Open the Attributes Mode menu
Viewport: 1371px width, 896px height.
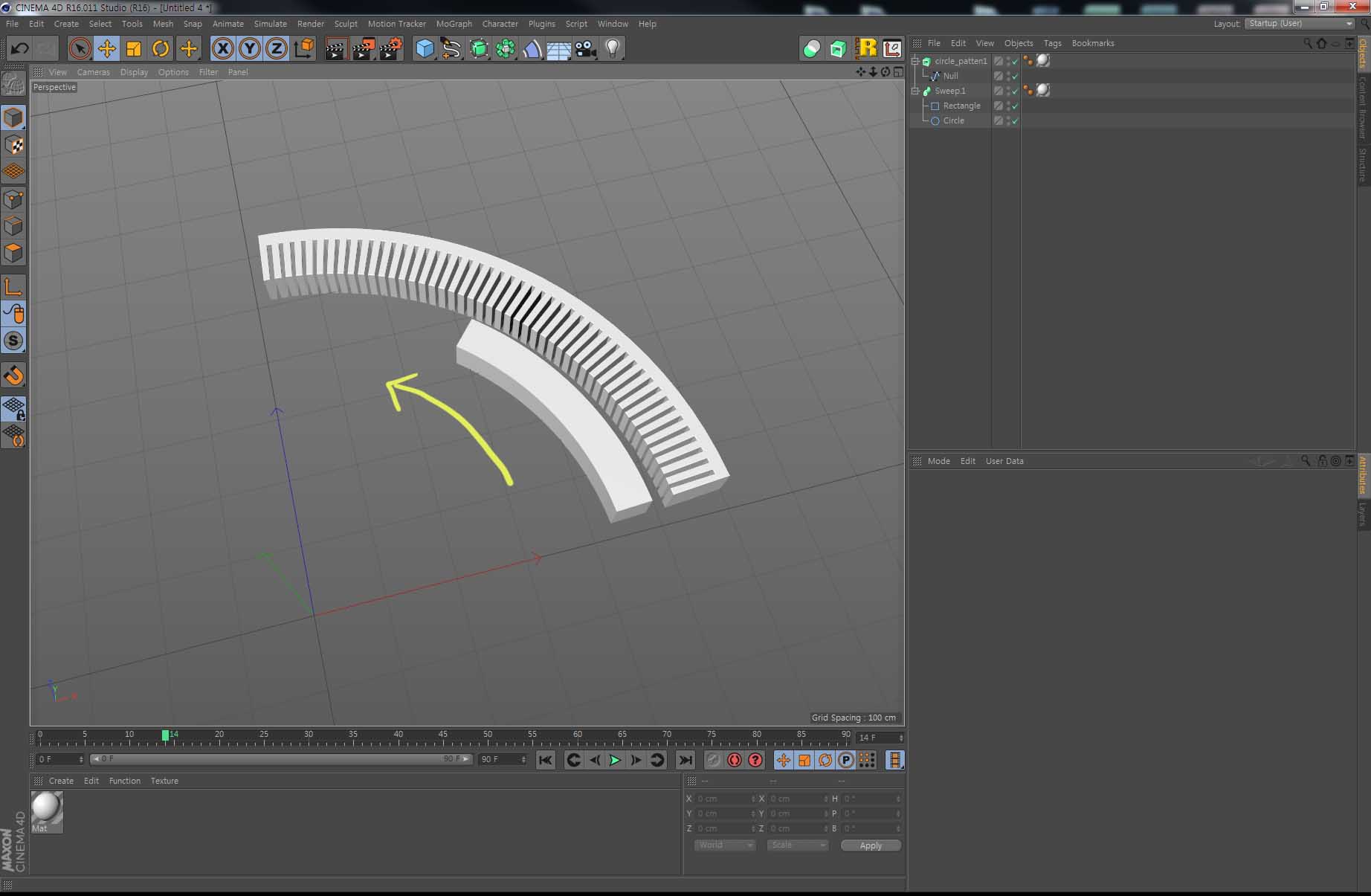[938, 461]
